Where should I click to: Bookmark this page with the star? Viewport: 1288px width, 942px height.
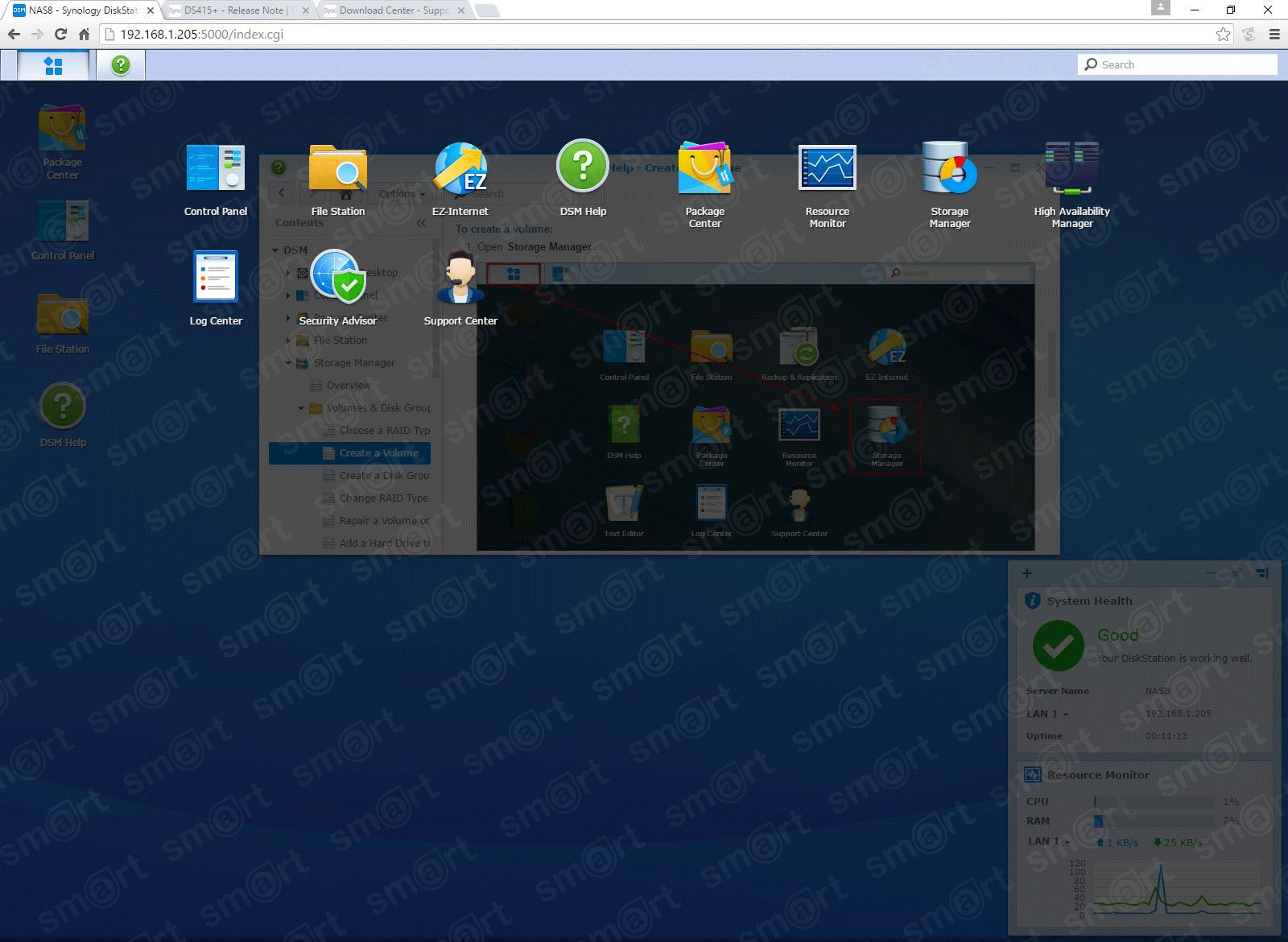pyautogui.click(x=1224, y=35)
